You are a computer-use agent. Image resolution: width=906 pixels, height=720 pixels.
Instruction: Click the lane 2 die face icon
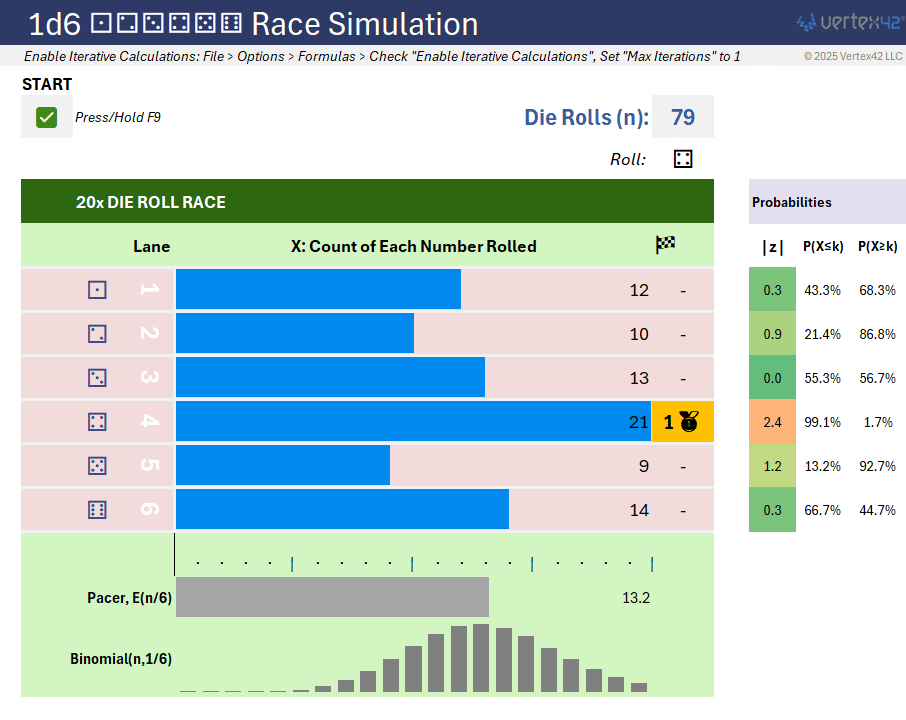pyautogui.click(x=97, y=334)
